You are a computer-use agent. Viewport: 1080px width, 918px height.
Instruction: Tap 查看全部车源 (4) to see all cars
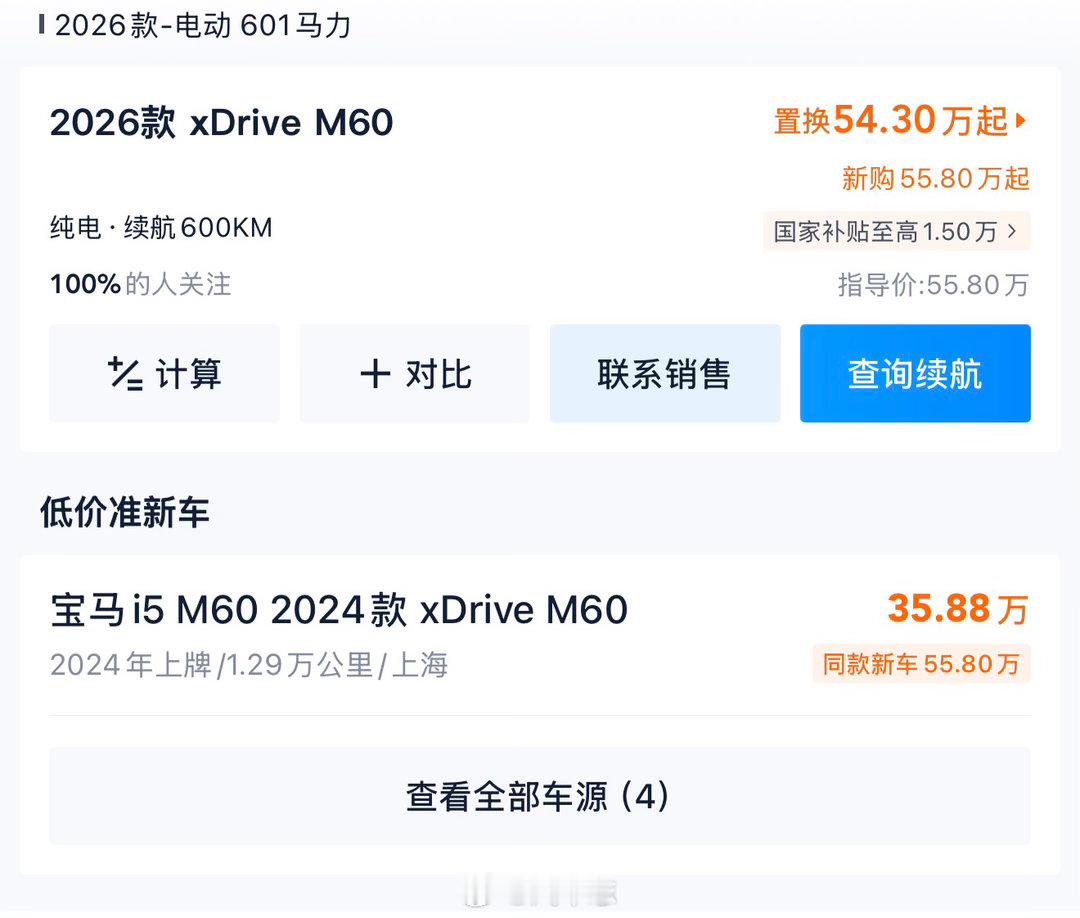click(x=540, y=796)
